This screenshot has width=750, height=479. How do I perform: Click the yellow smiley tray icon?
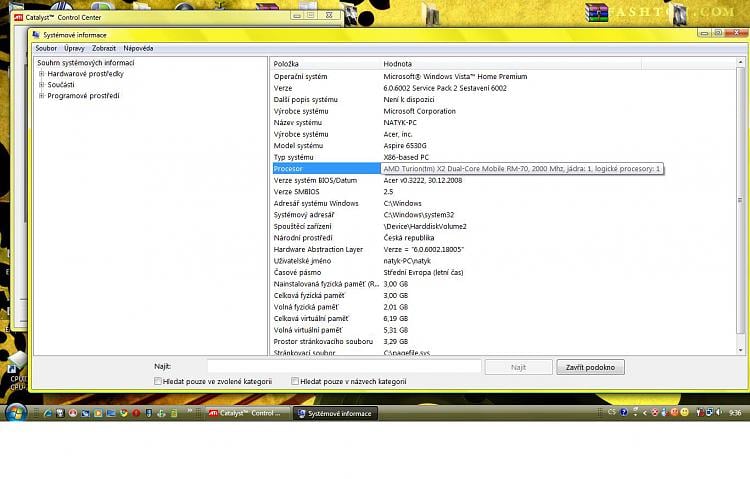click(x=684, y=412)
